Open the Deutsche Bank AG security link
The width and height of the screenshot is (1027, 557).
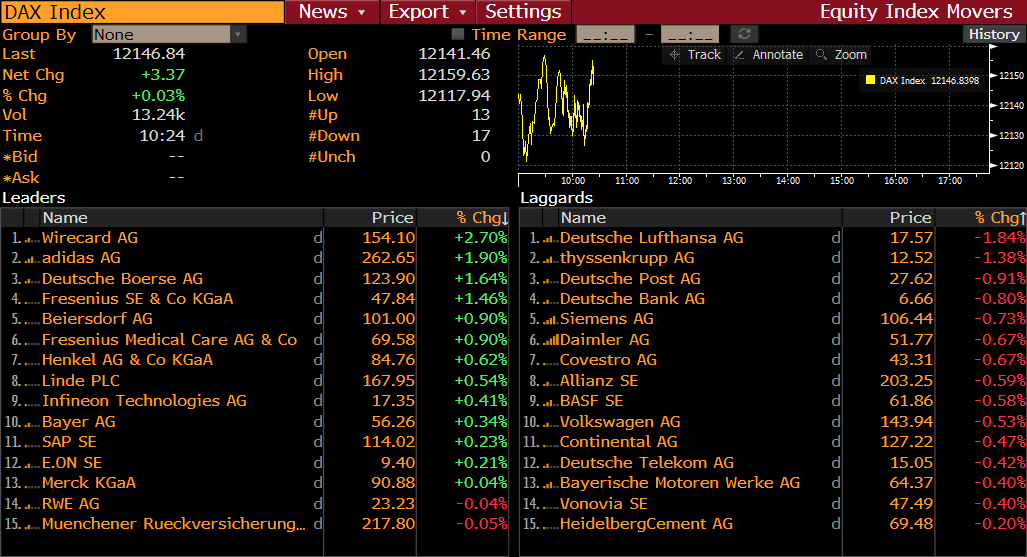tap(632, 299)
